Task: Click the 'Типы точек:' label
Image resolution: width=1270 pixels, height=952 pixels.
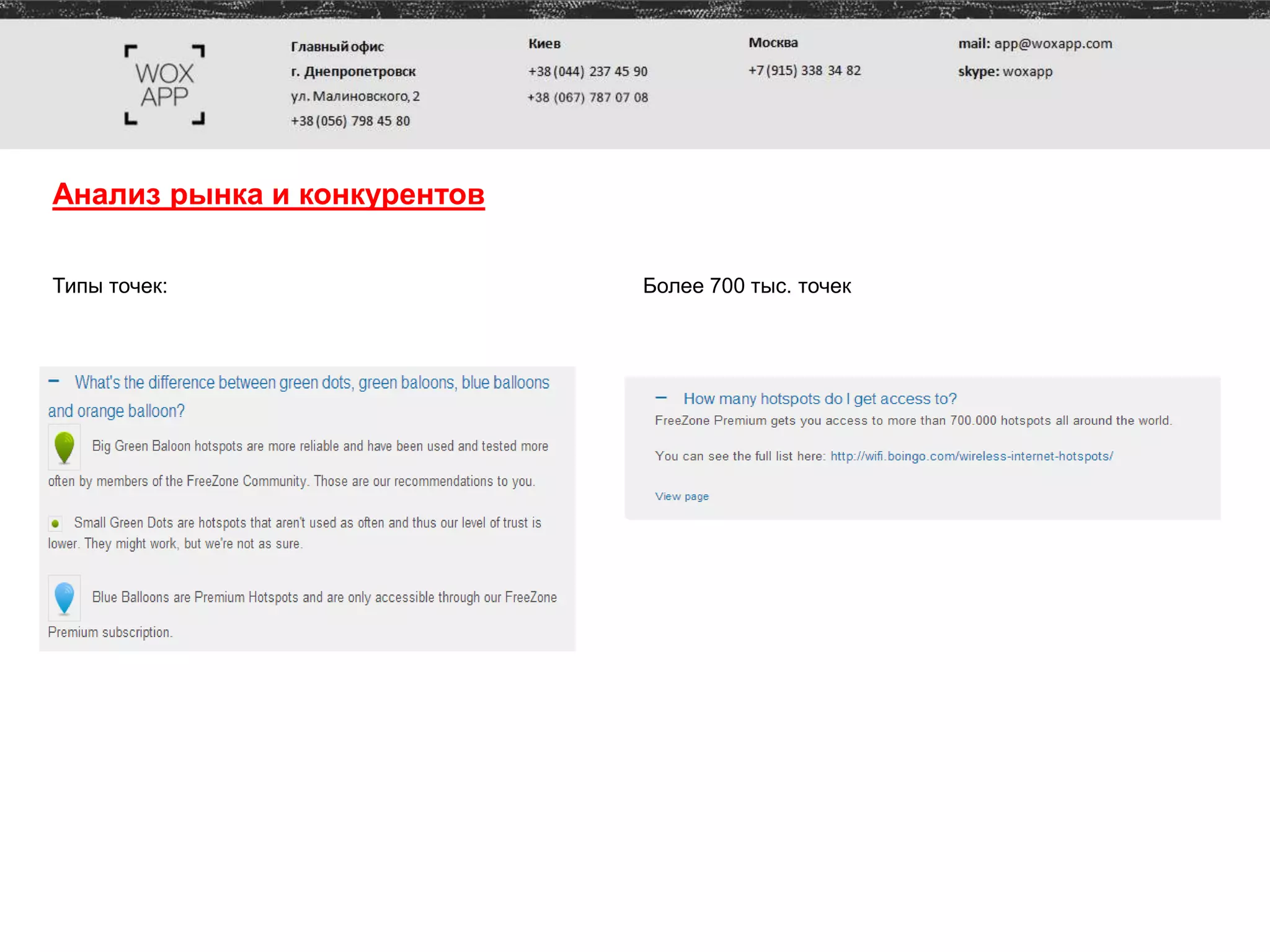Action: (x=110, y=286)
